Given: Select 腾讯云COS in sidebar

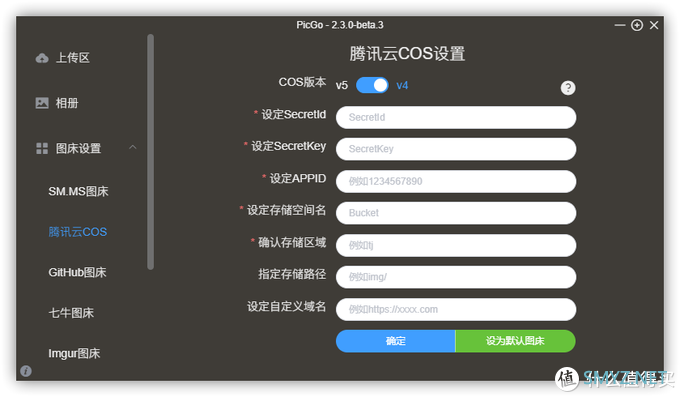Looking at the screenshot, I should pyautogui.click(x=78, y=232).
